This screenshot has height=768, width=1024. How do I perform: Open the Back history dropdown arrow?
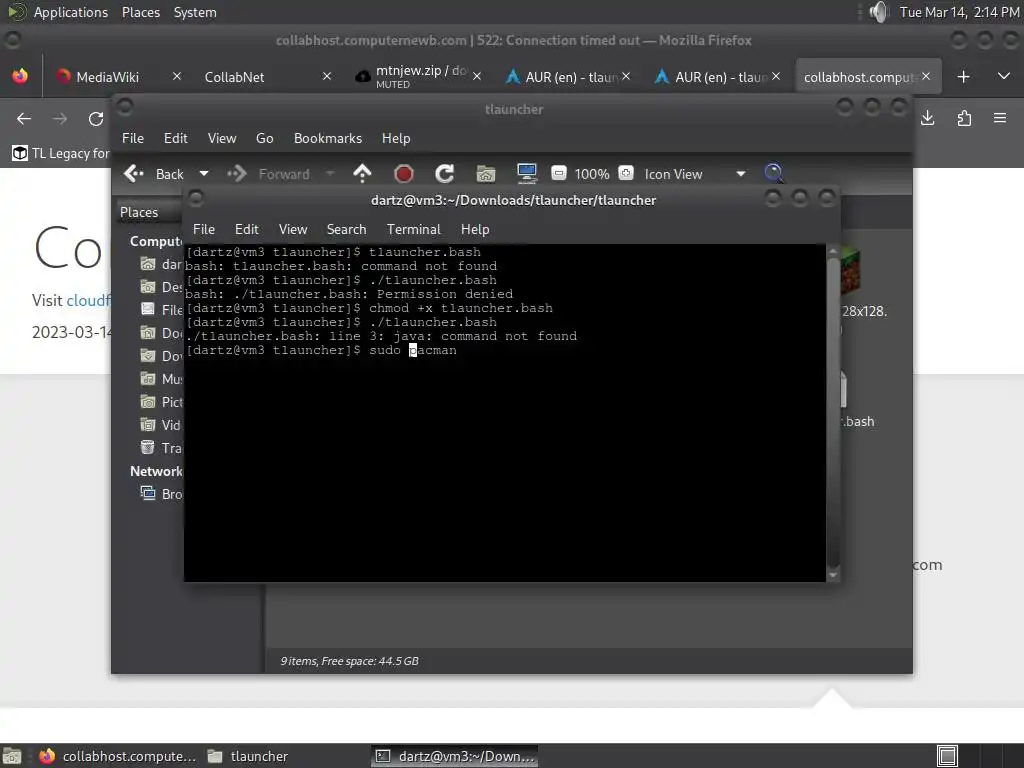204,174
